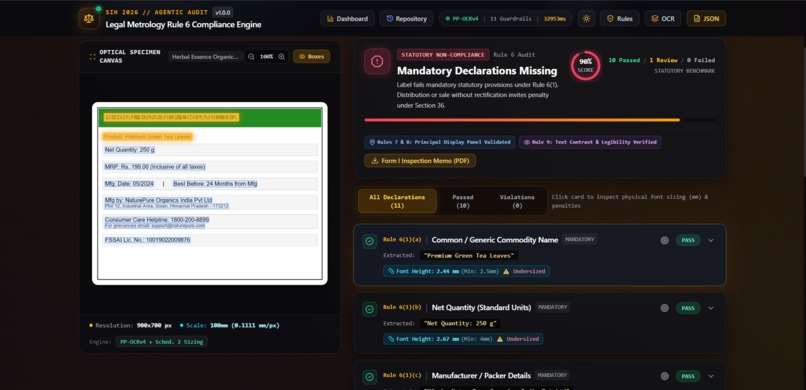
Task: Click the extracted "Net Quantity: 250 g" value
Action: click(x=460, y=323)
